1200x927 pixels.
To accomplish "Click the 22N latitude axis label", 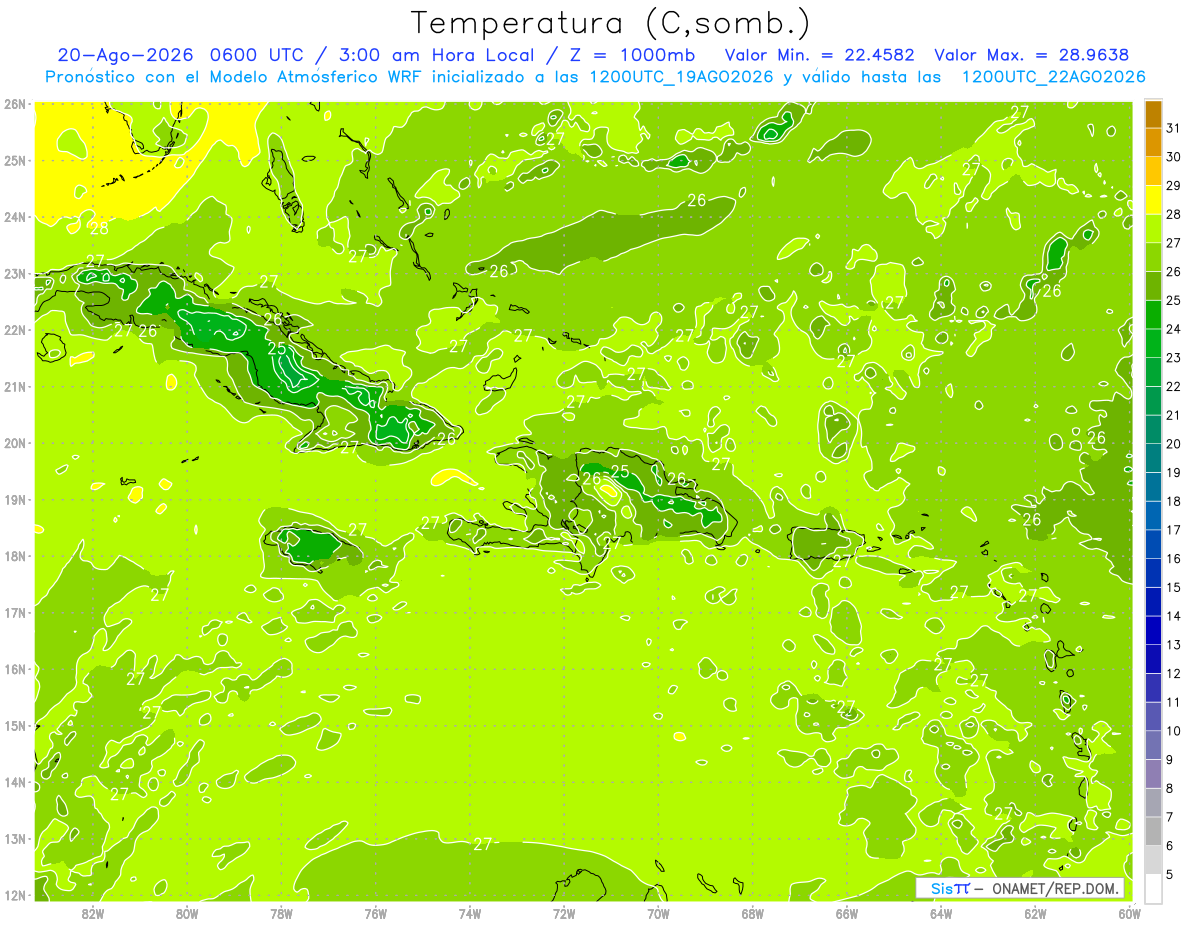I will point(14,330).
